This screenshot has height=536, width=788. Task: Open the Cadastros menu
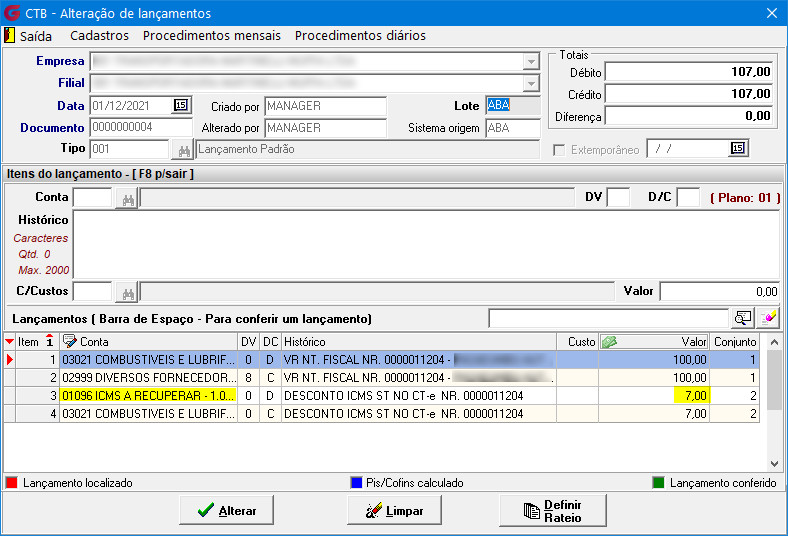click(100, 36)
